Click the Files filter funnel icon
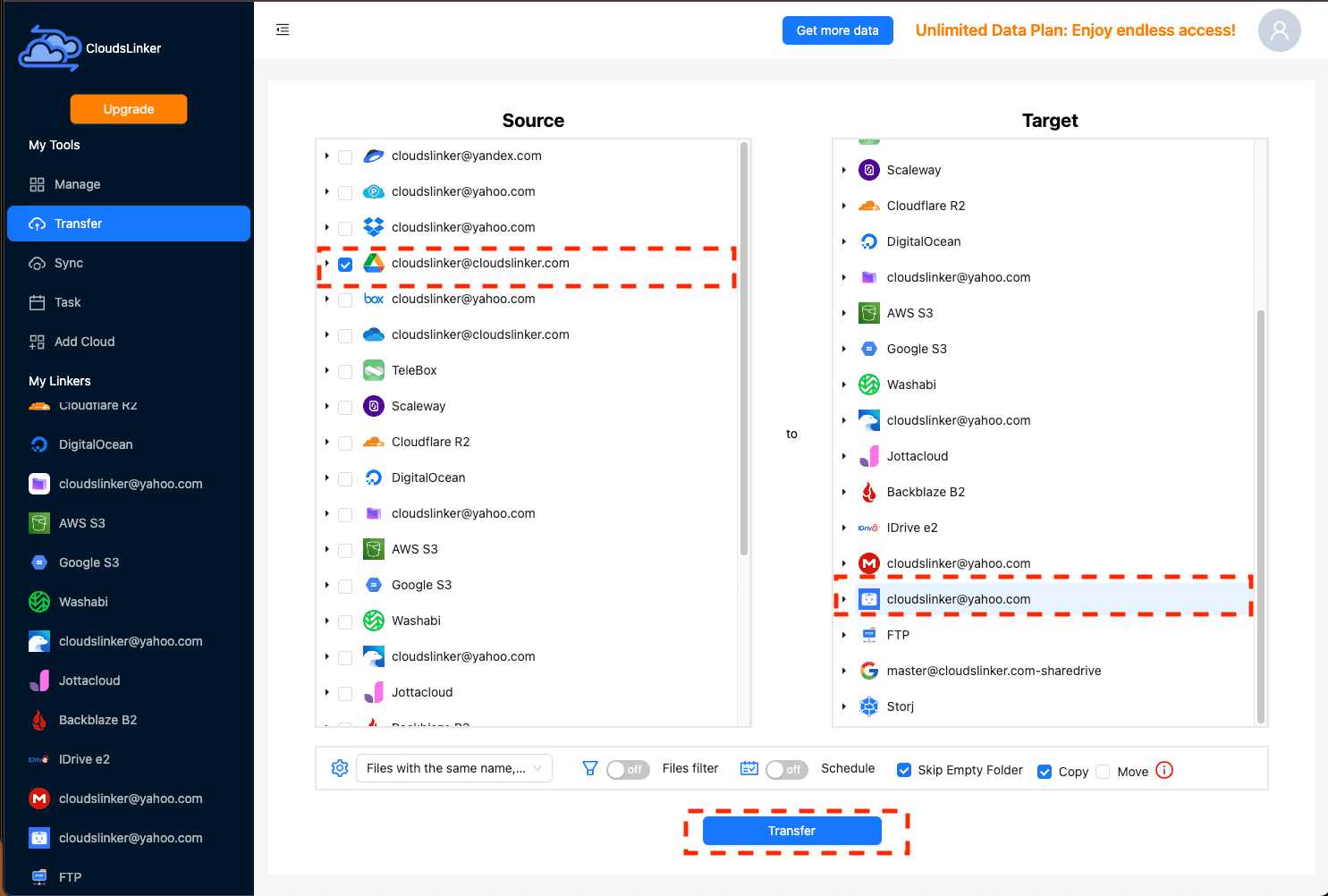Image resolution: width=1328 pixels, height=896 pixels. coord(590,768)
